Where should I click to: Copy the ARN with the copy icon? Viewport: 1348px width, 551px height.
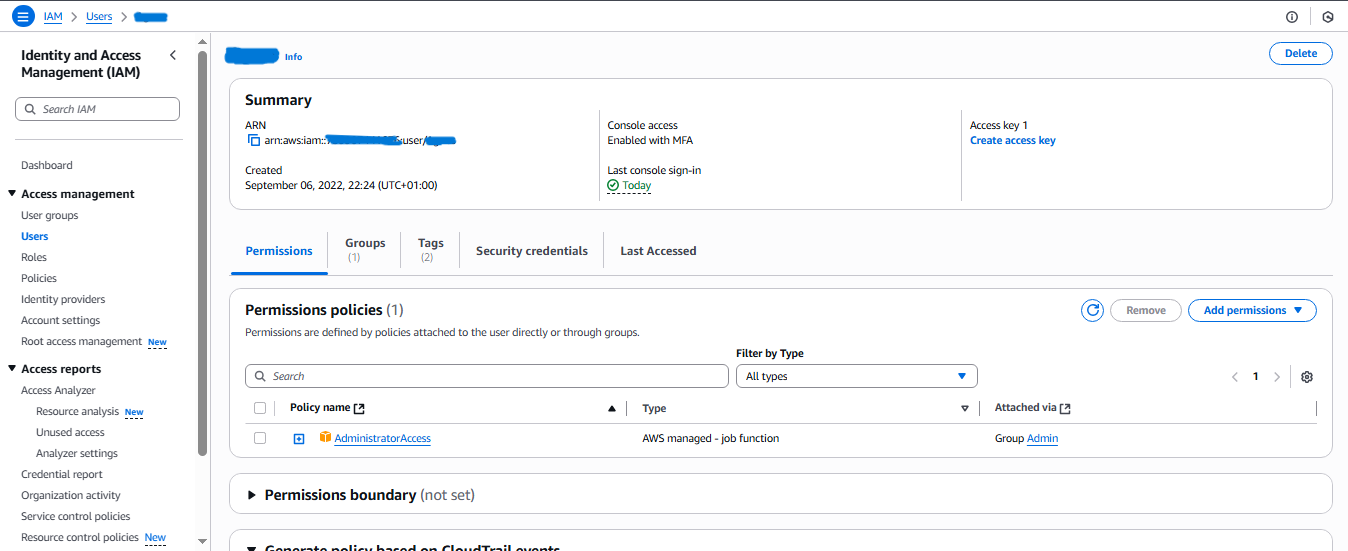[x=253, y=141]
